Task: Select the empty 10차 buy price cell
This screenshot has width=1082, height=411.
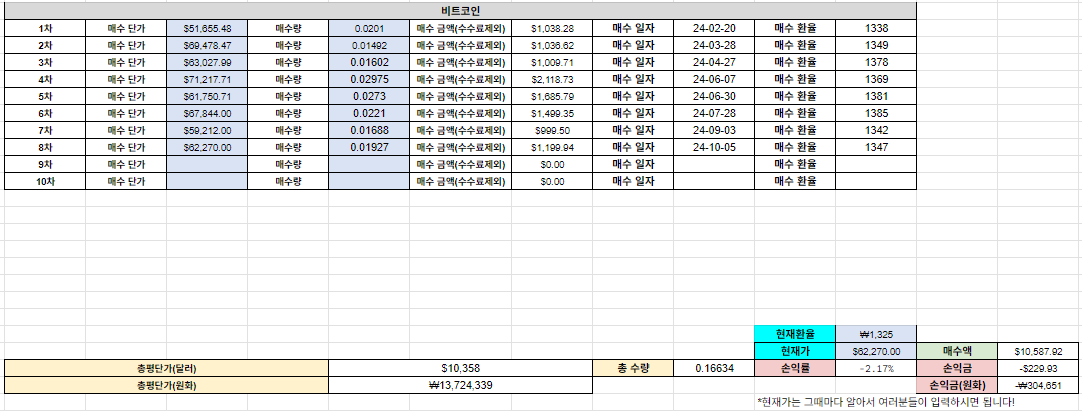Action: (x=207, y=181)
